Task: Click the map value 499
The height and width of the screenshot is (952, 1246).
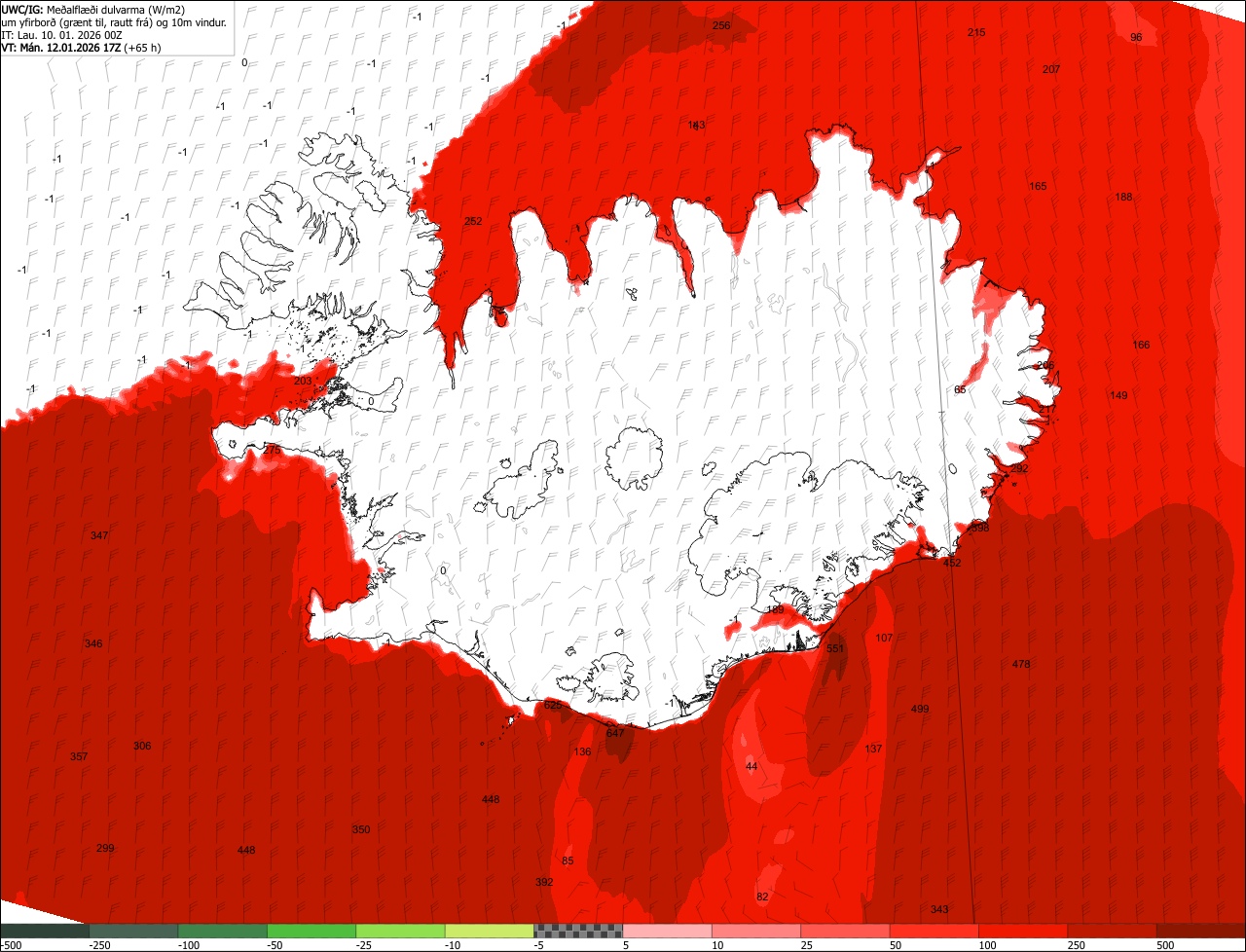Action: pos(920,709)
